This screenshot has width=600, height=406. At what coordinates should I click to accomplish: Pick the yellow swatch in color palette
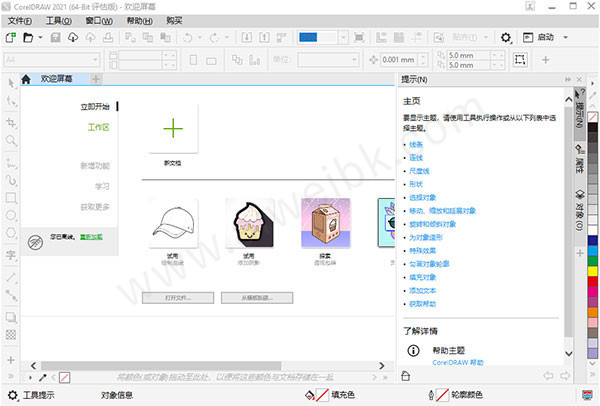[593, 271]
